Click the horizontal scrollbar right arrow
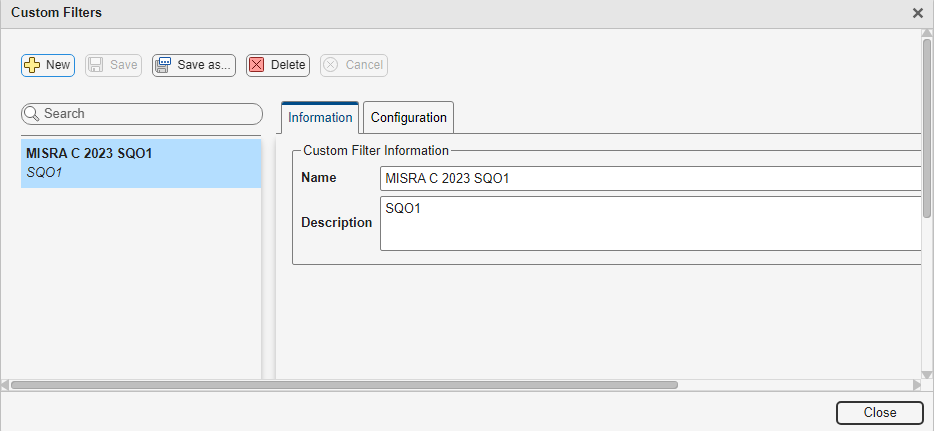Image resolution: width=934 pixels, height=431 pixels. (x=917, y=385)
